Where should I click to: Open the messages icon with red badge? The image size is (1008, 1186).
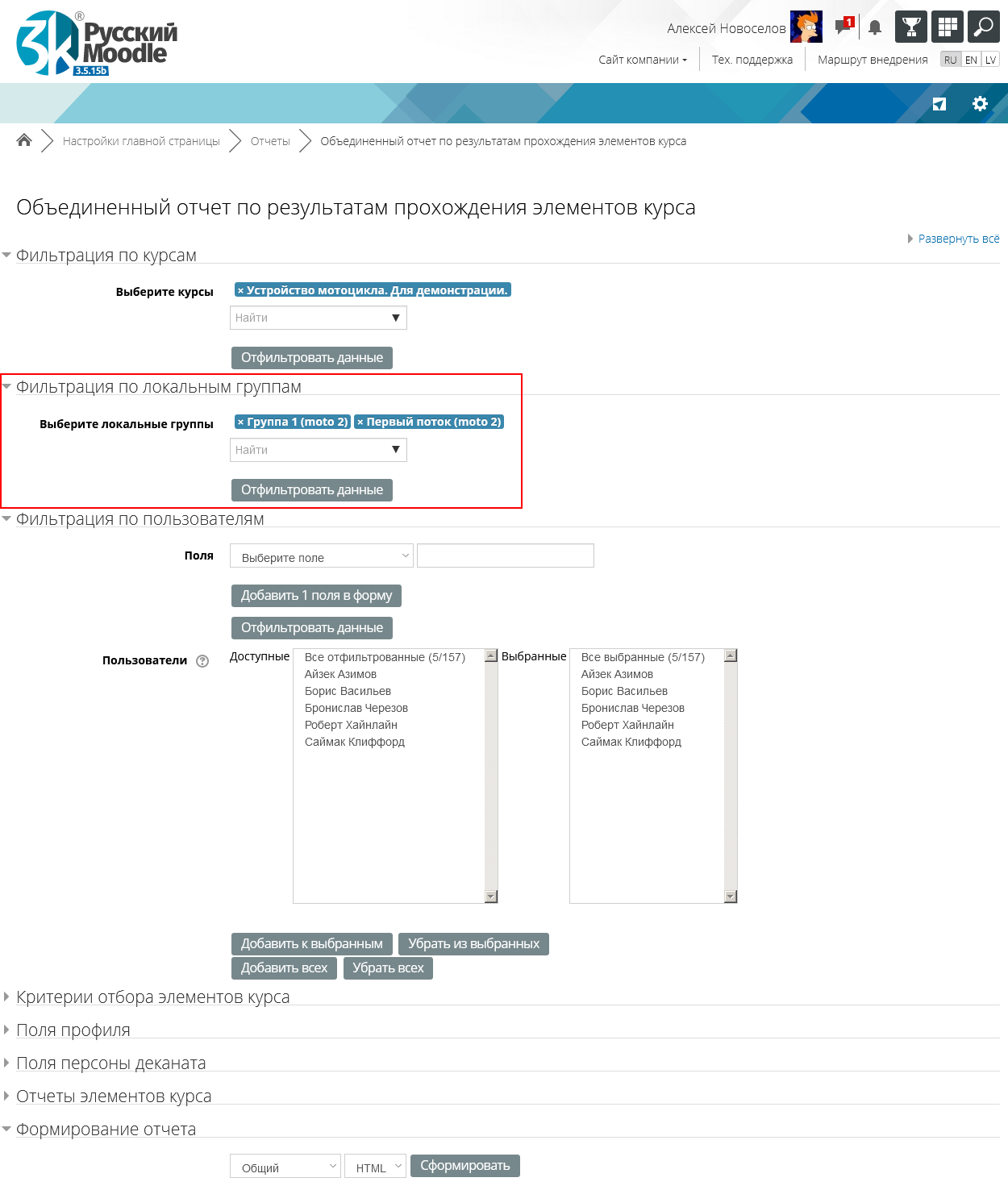(843, 27)
